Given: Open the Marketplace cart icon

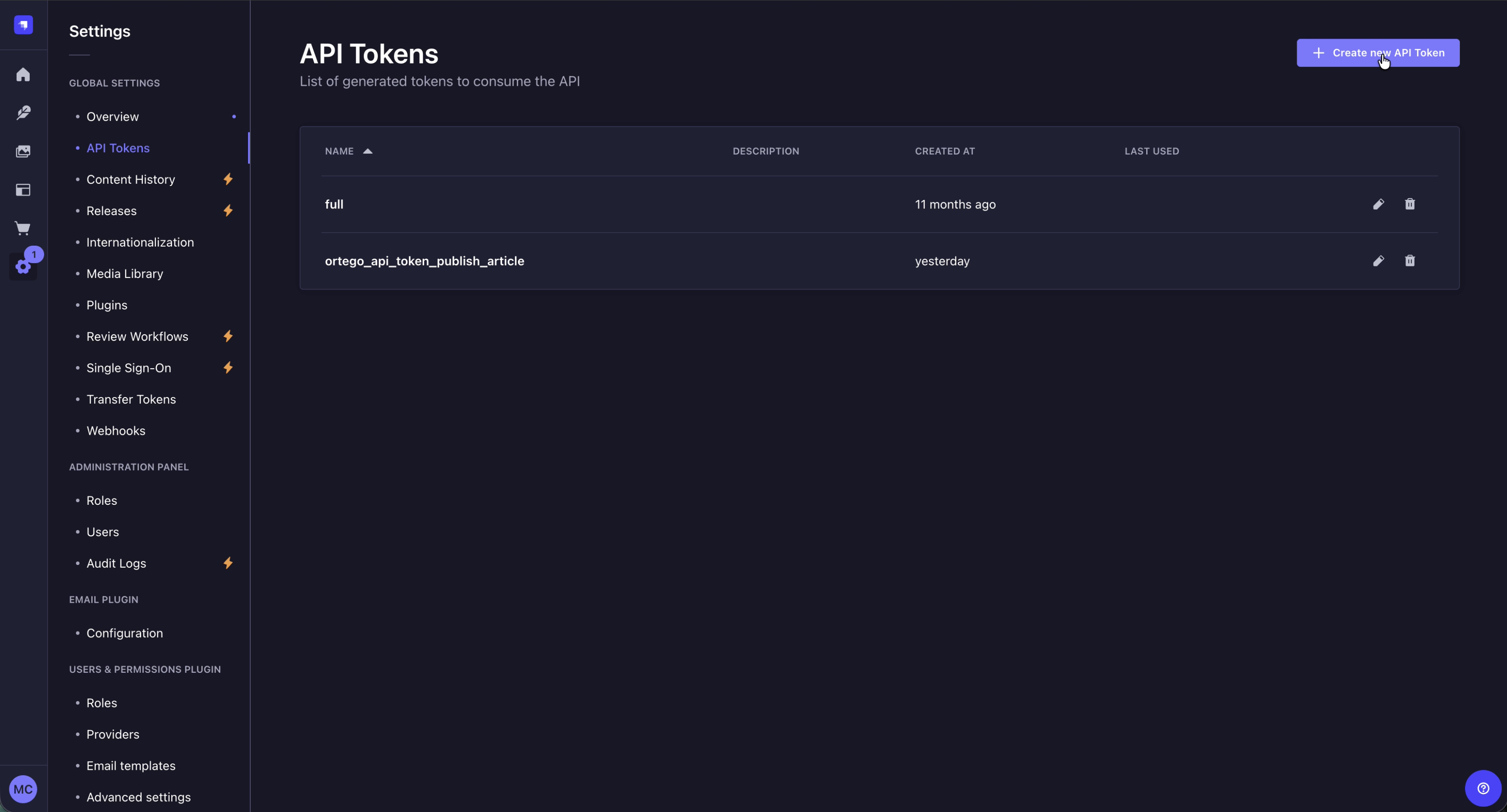Looking at the screenshot, I should [x=23, y=229].
